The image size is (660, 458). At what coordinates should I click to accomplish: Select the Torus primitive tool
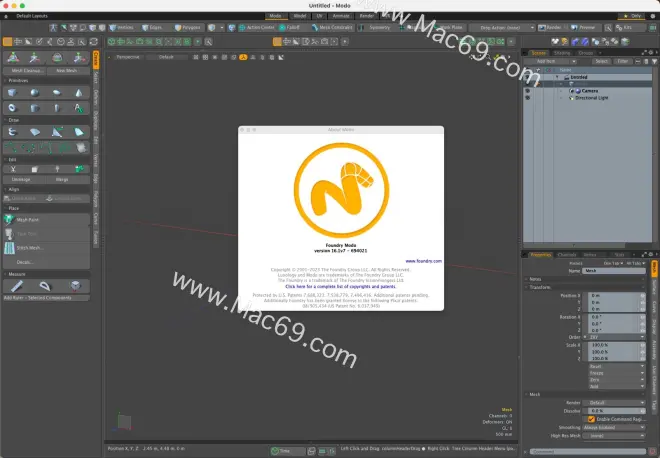click(12, 107)
